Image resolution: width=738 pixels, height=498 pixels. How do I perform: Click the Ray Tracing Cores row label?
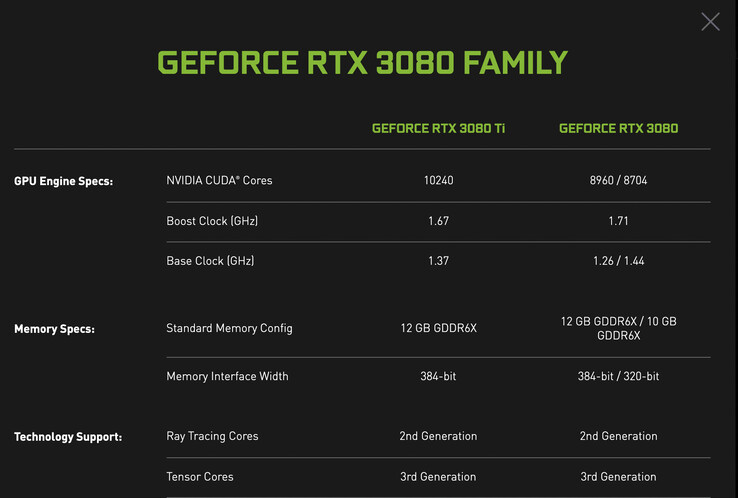[212, 436]
